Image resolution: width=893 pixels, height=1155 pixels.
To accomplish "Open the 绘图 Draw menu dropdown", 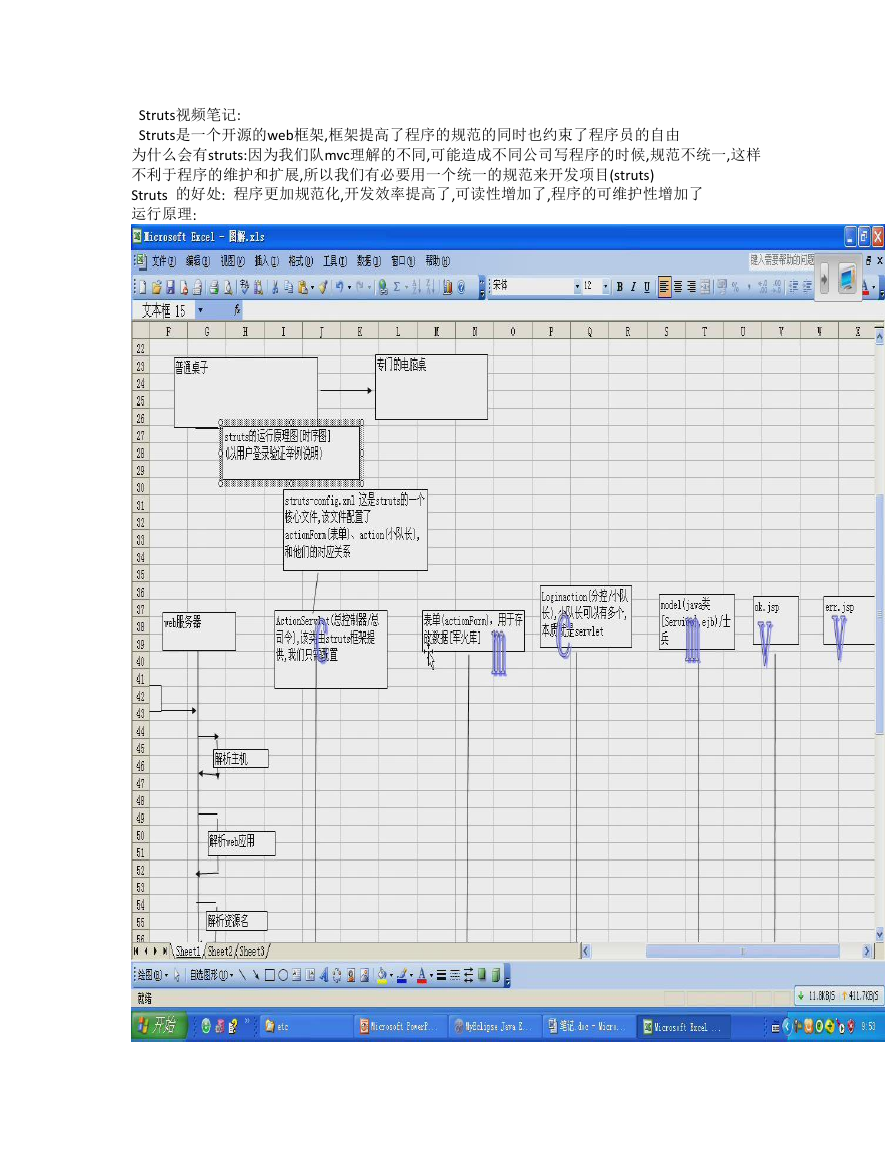I will [x=153, y=975].
